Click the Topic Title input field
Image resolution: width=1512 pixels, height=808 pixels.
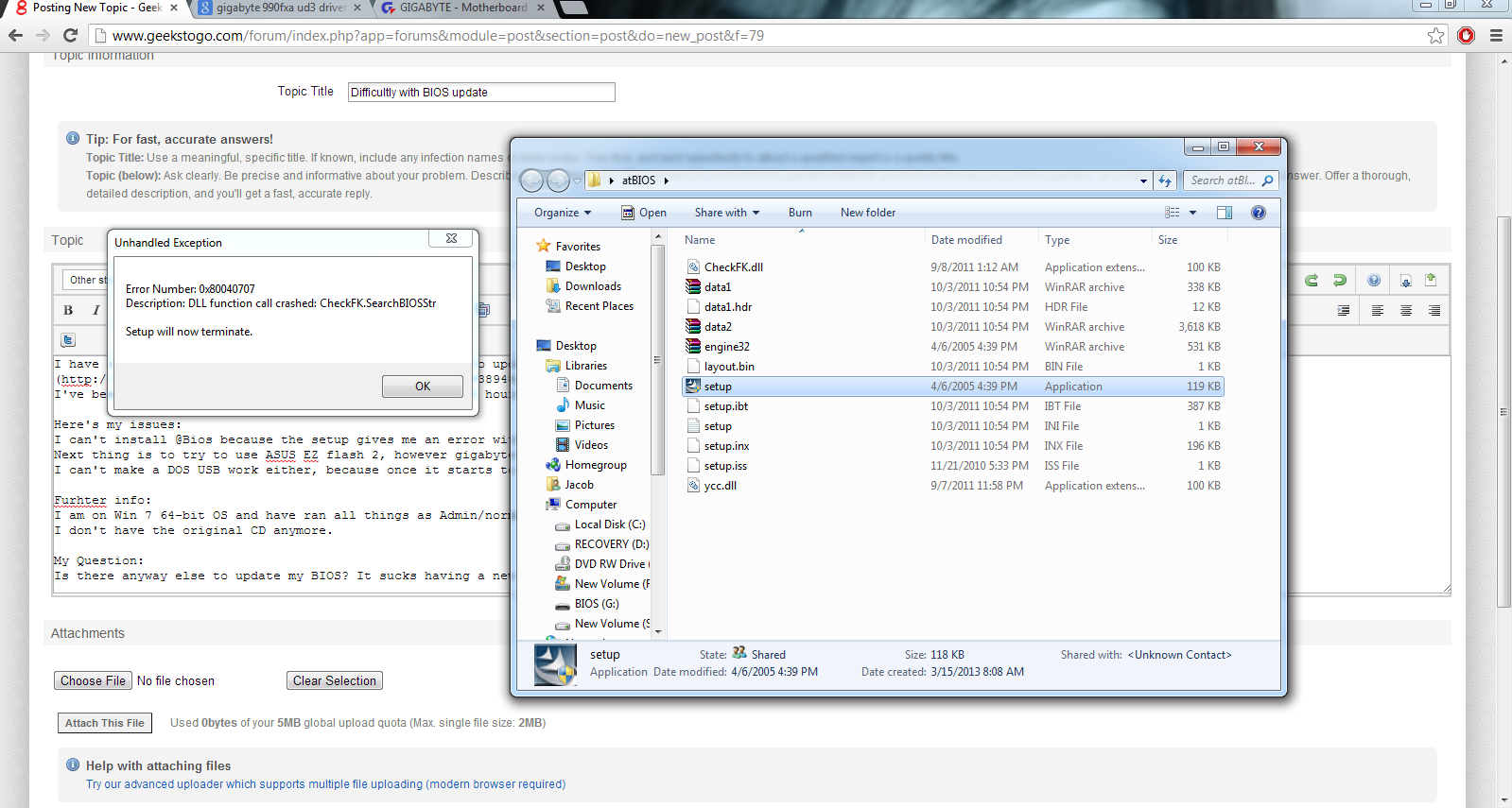coord(481,92)
